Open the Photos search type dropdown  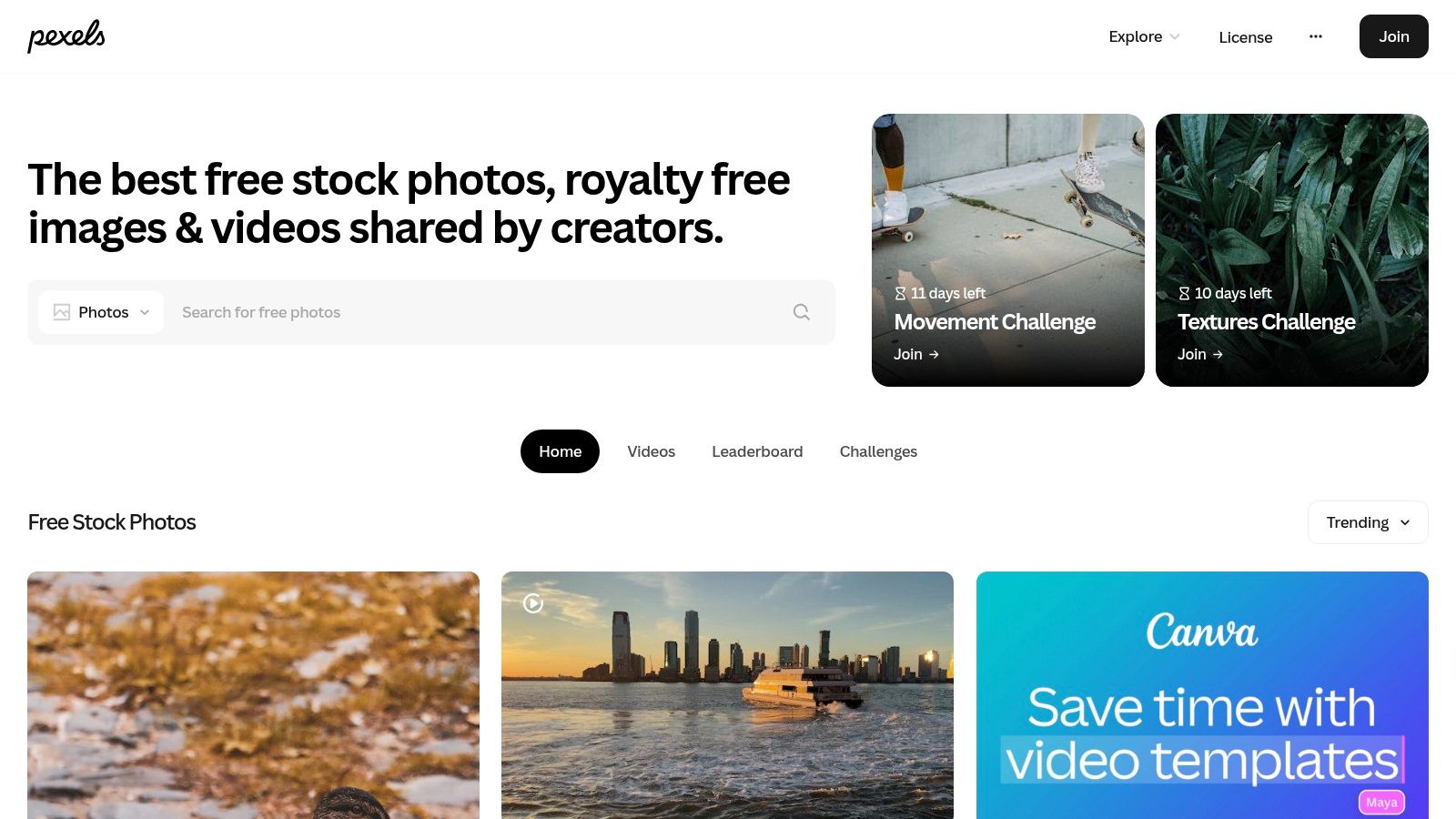101,312
